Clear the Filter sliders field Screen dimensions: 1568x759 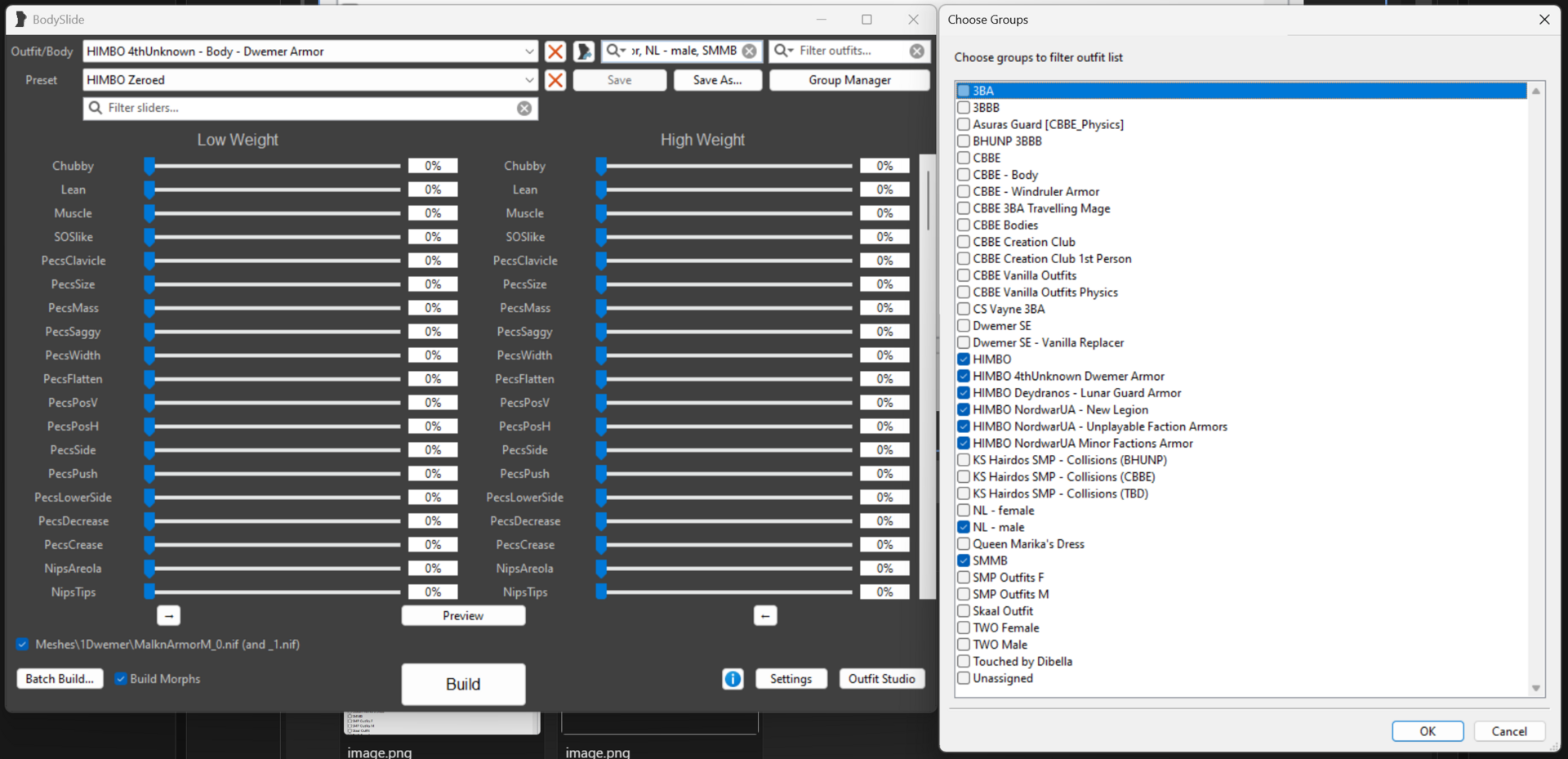point(524,108)
